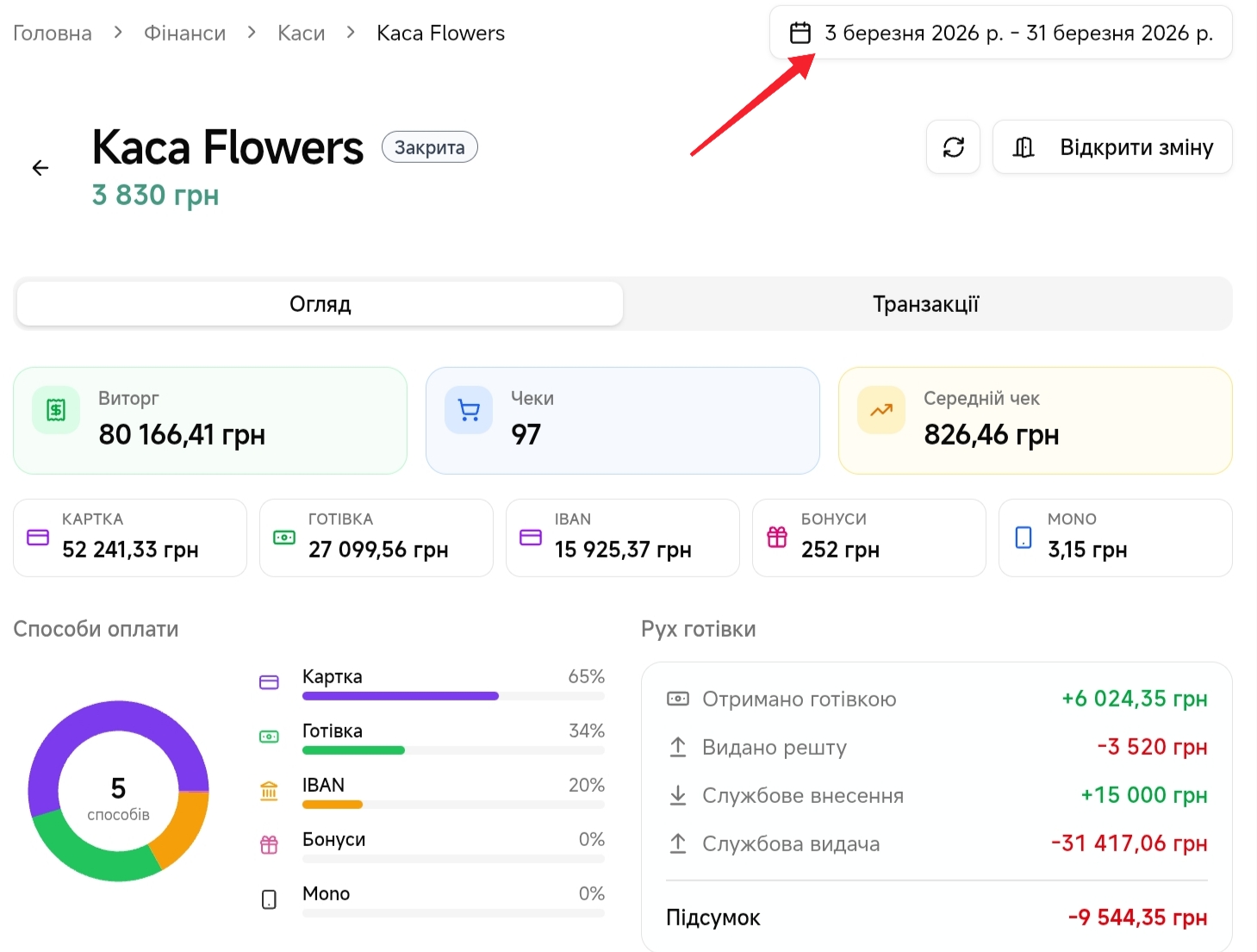This screenshot has height=952, width=1257.
Task: Click the Закрита status badge
Action: (x=429, y=147)
